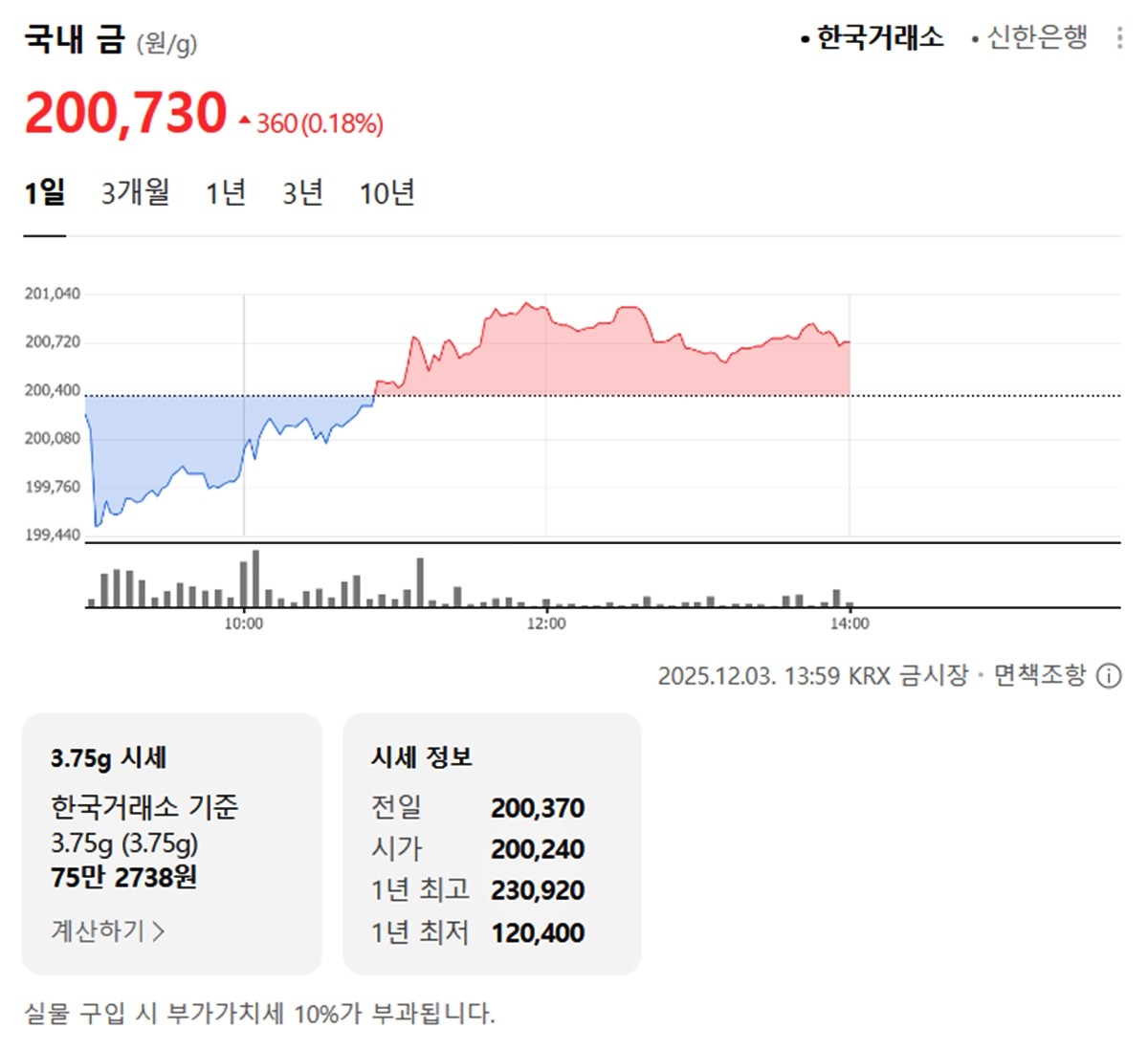Select the 1년 period tab
Image resolution: width=1148 pixels, height=1050 pixels.
pos(225,192)
